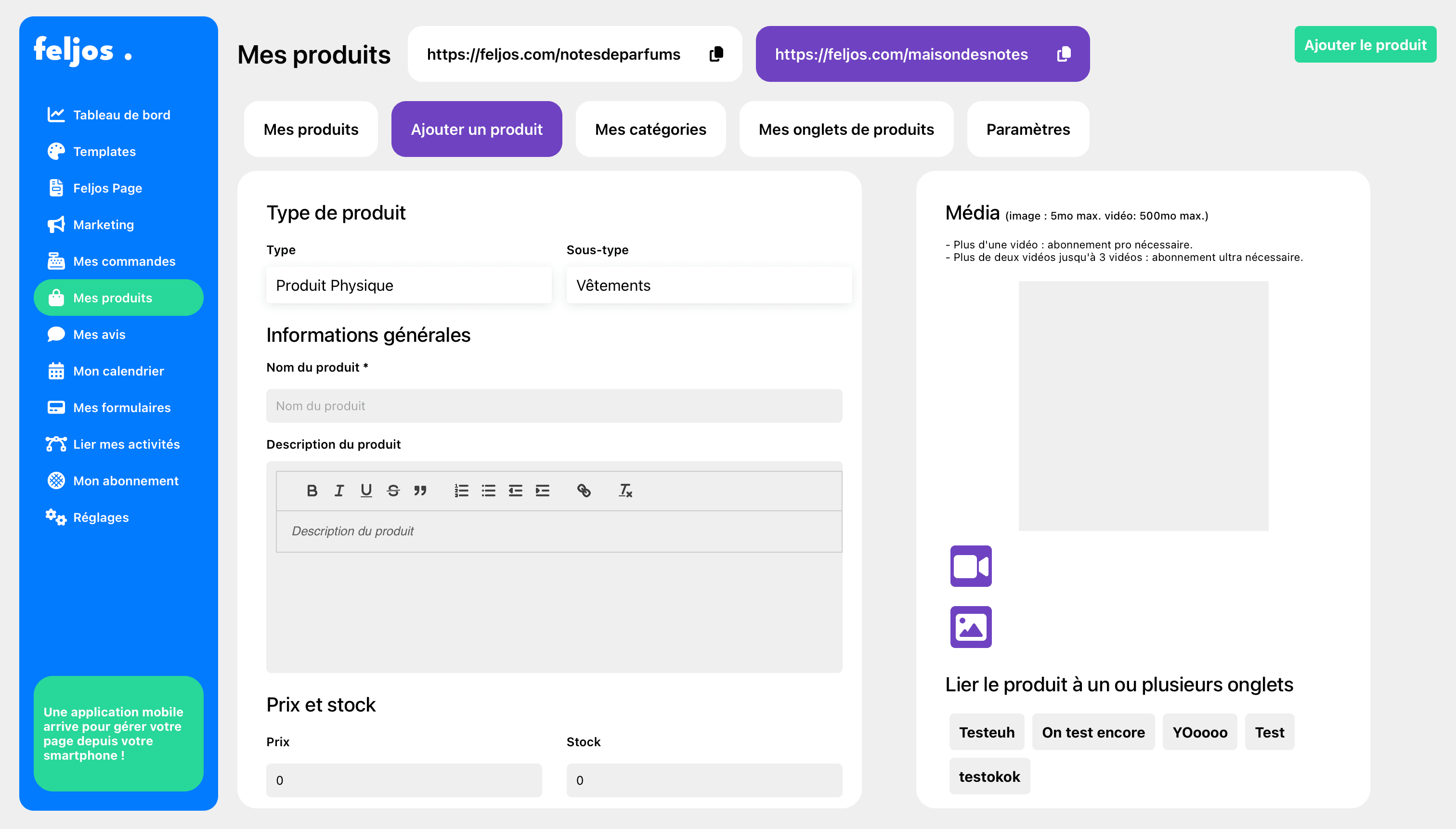This screenshot has height=829, width=1456.
Task: Select the YOoooo tab tag
Action: click(x=1199, y=732)
